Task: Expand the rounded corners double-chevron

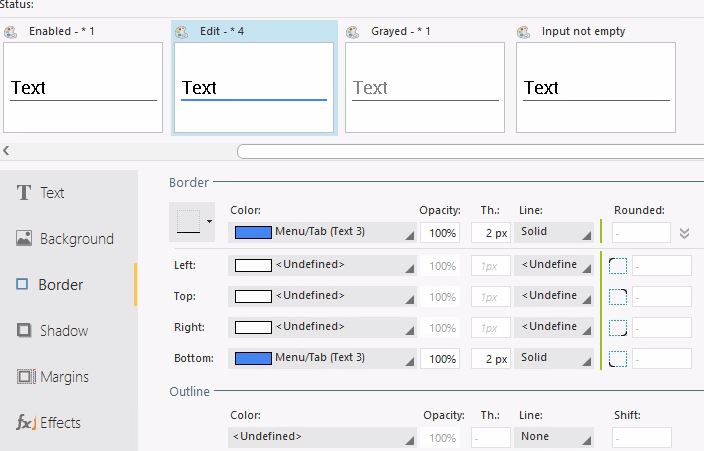Action: [x=684, y=233]
